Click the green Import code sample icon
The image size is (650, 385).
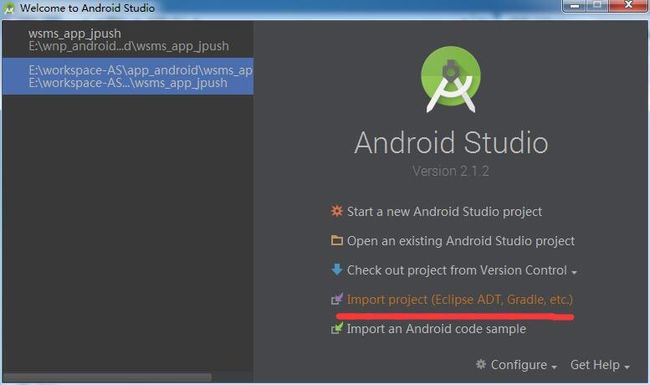click(x=337, y=328)
